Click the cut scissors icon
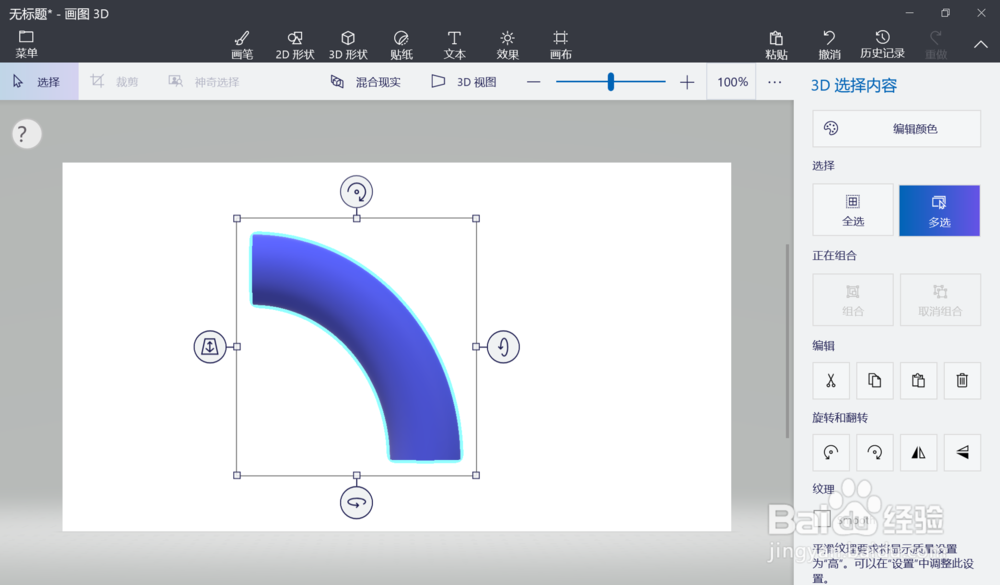Viewport: 1000px width, 585px height. 831,381
